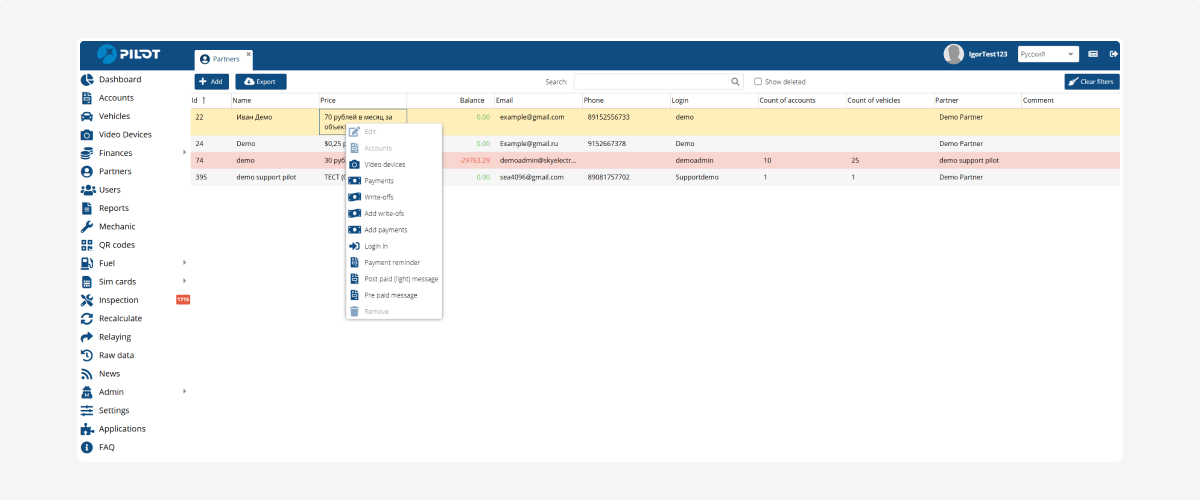Open Vehicles via the car icon
This screenshot has width=1200, height=500.
click(87, 117)
